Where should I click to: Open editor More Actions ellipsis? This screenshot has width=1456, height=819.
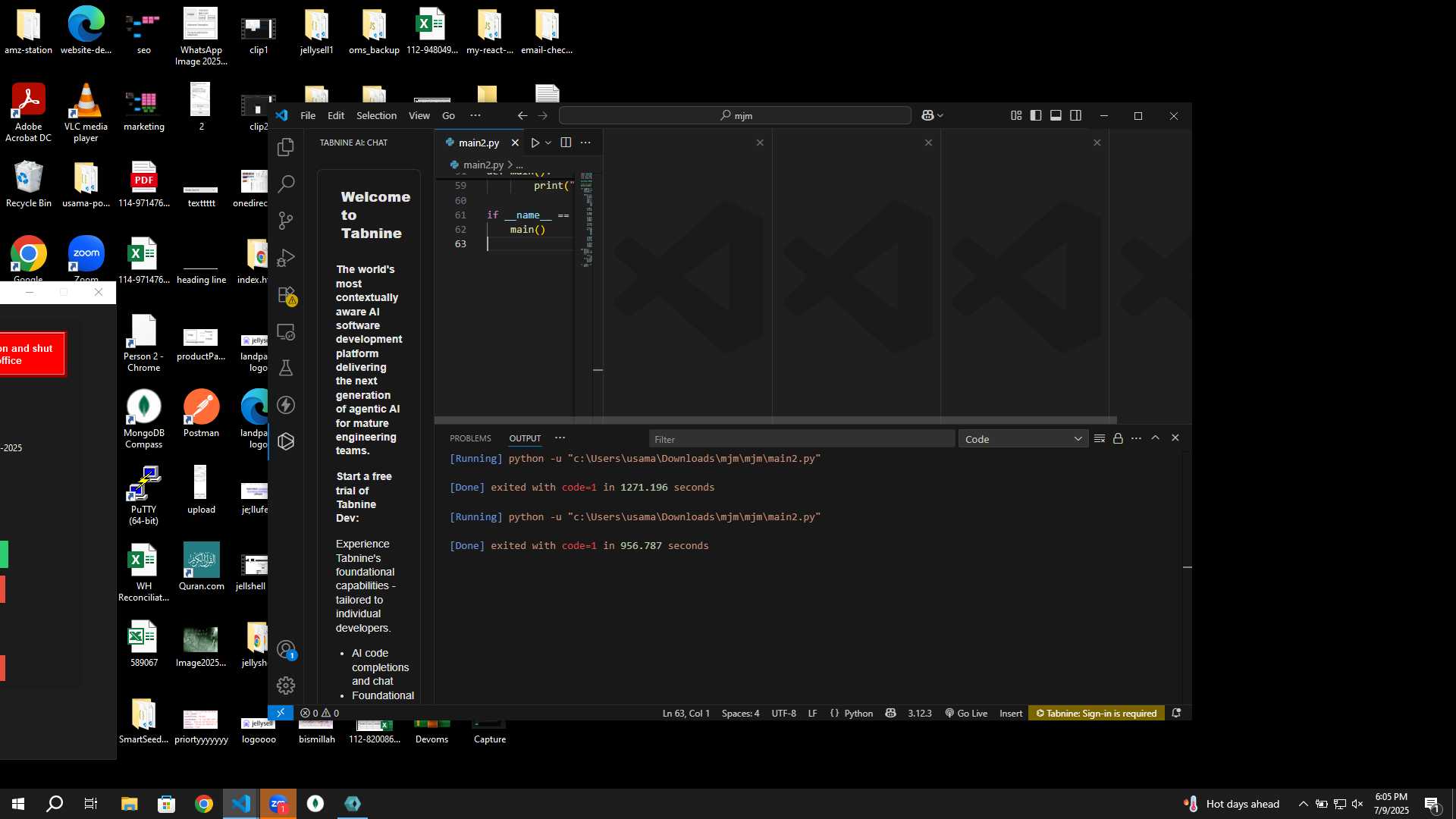coord(585,143)
